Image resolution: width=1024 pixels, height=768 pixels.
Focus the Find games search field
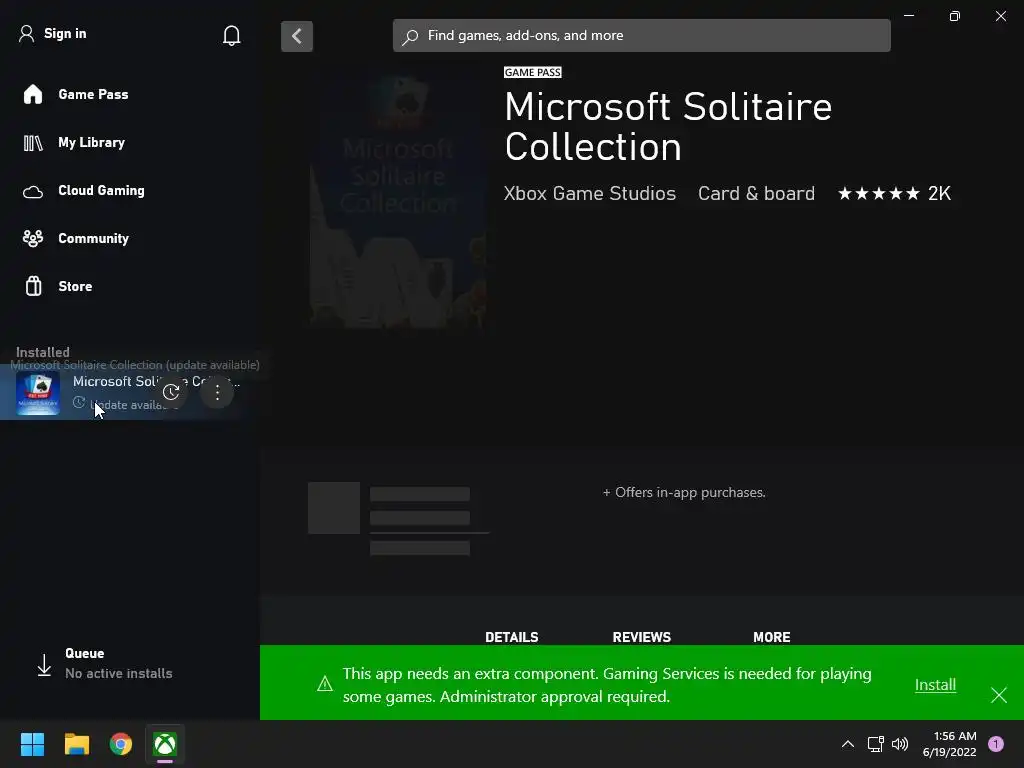641,36
